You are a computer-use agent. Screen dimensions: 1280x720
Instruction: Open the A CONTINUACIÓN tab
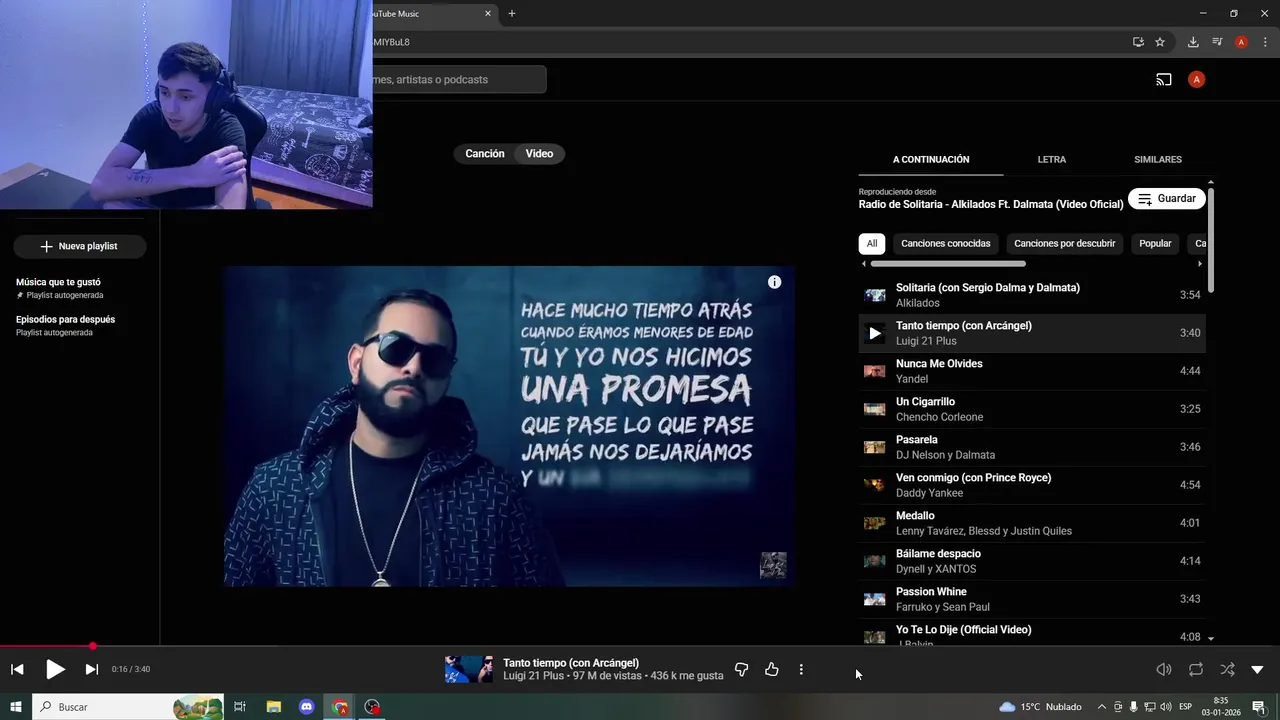tap(931, 160)
